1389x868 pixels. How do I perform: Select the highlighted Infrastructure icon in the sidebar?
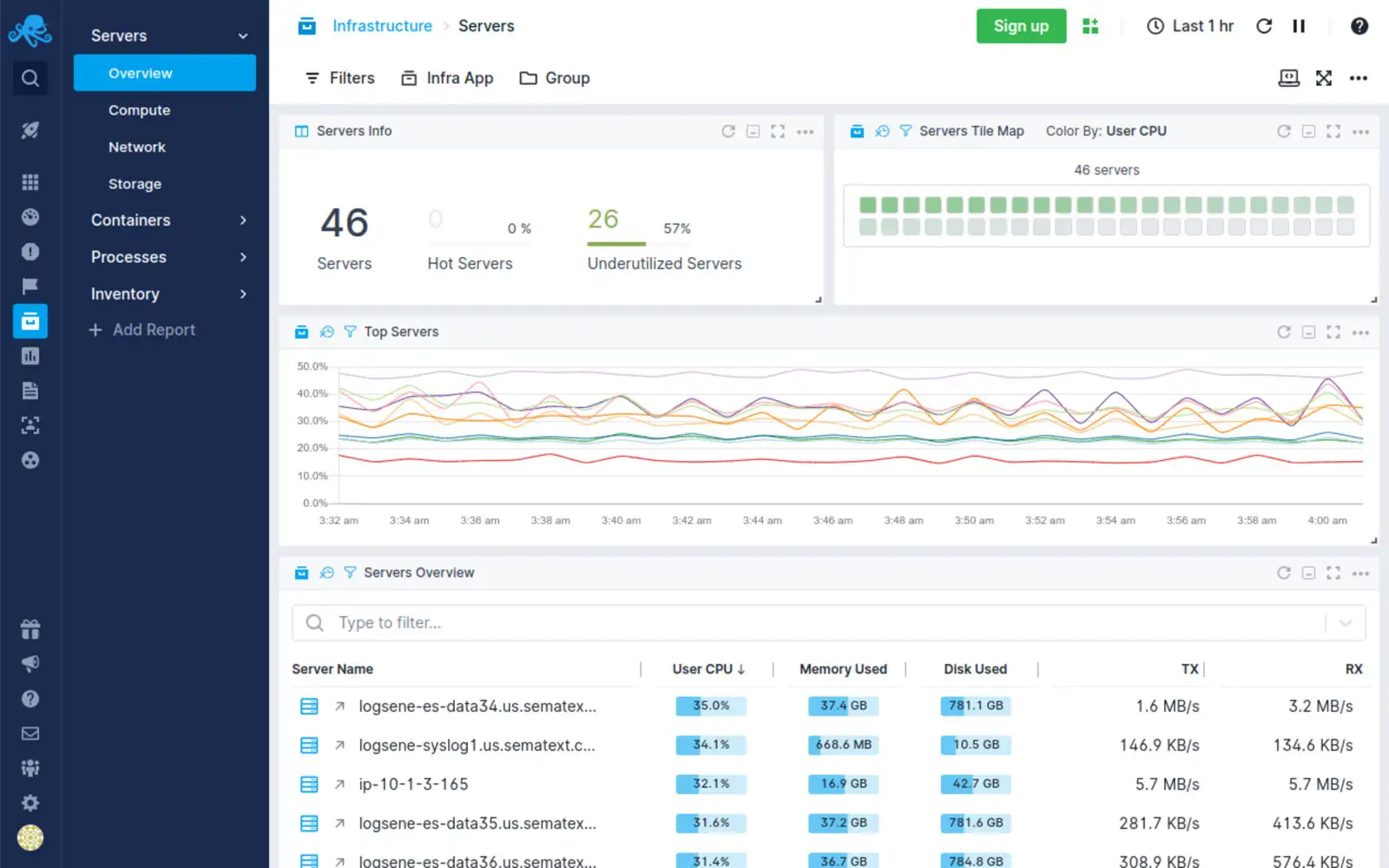30,320
